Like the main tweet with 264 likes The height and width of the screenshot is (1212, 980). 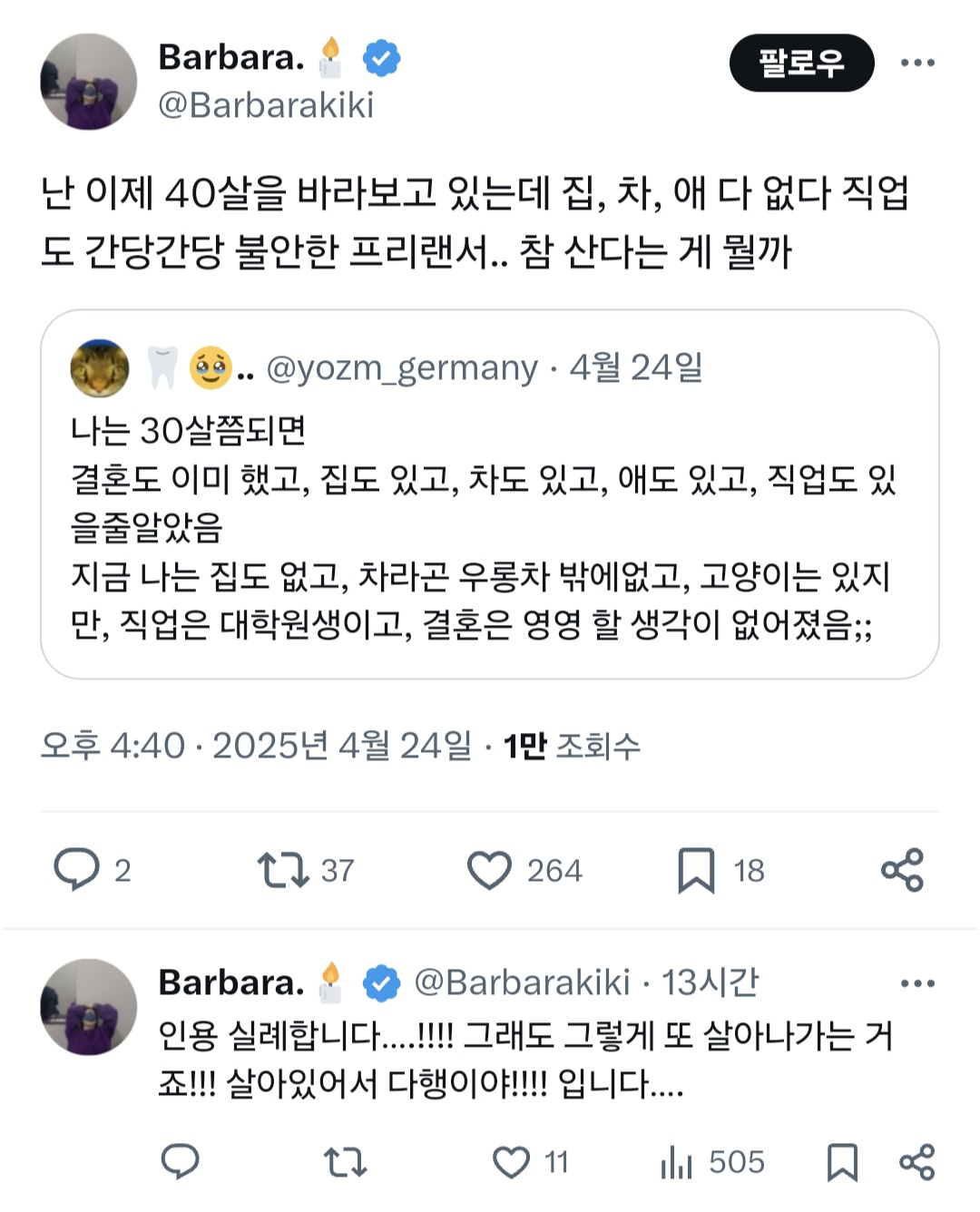(x=489, y=870)
